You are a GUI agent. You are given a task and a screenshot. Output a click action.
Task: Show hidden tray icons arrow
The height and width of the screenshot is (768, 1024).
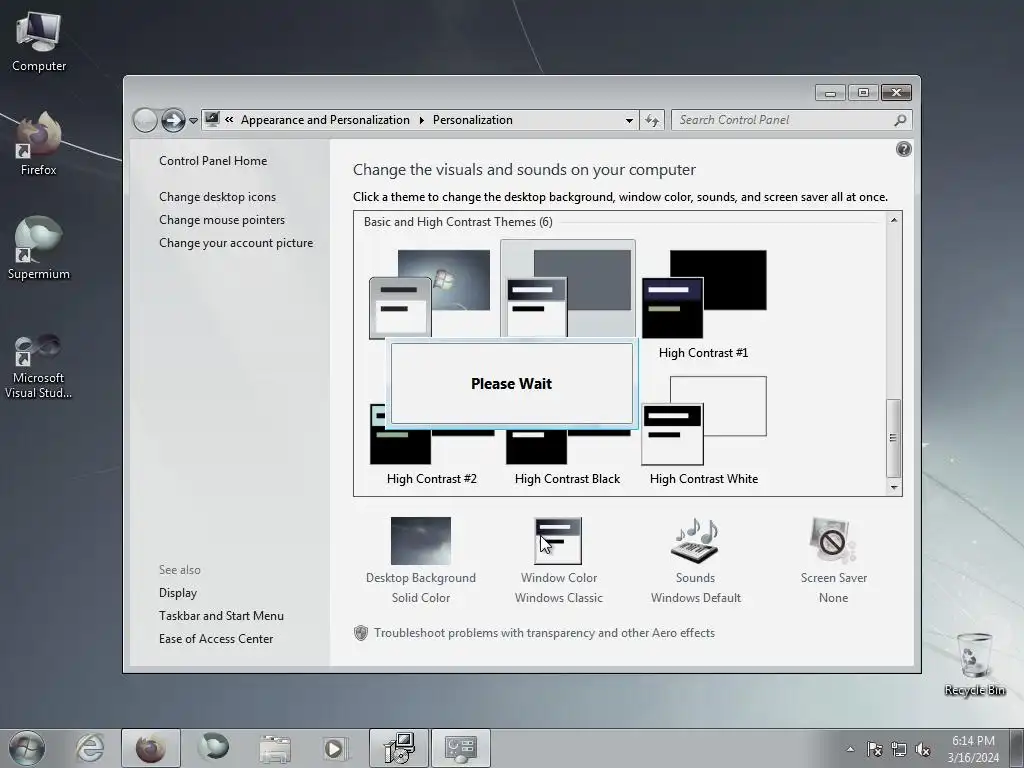(x=850, y=749)
